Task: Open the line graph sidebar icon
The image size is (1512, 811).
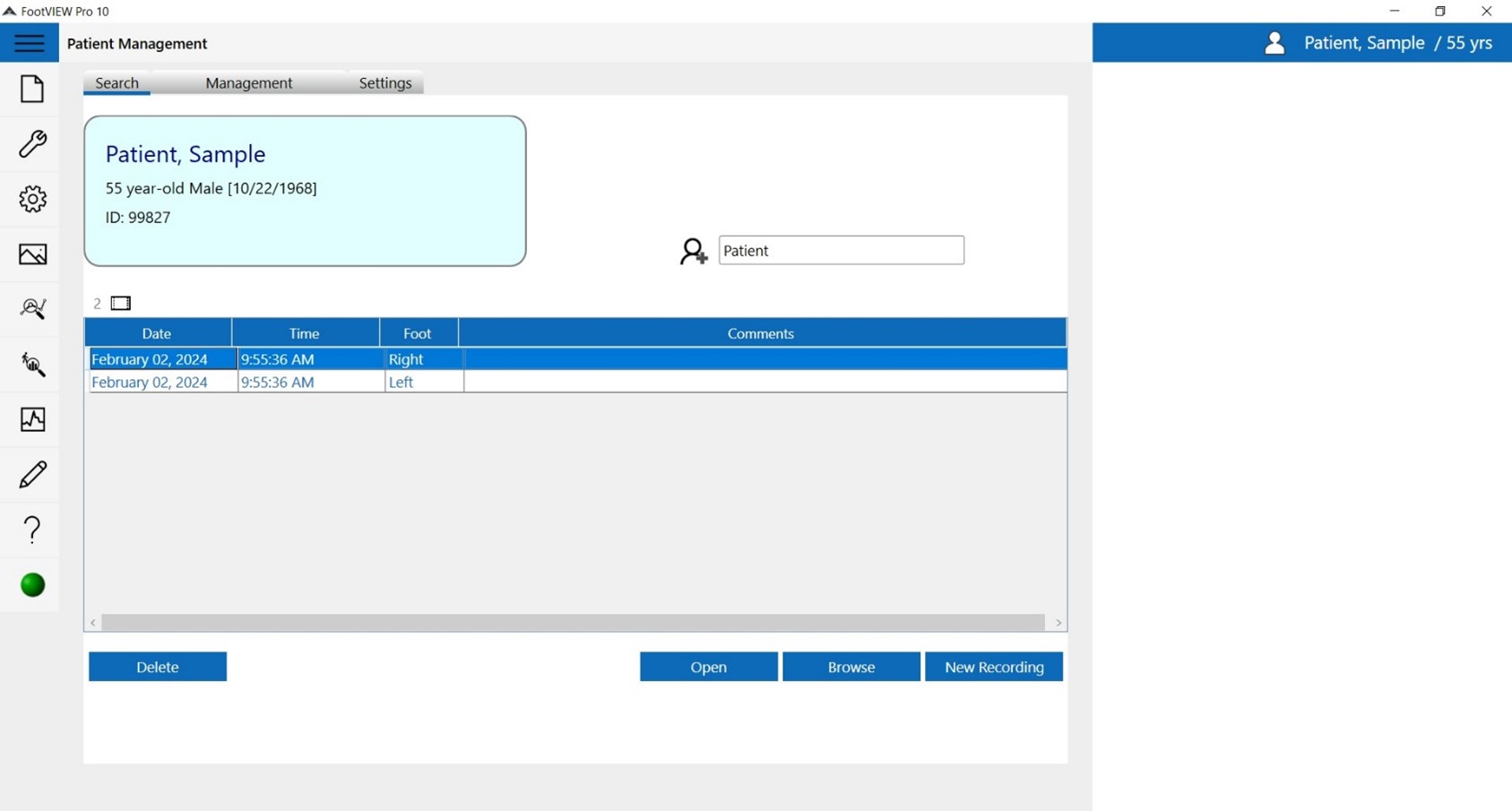Action: [x=32, y=419]
